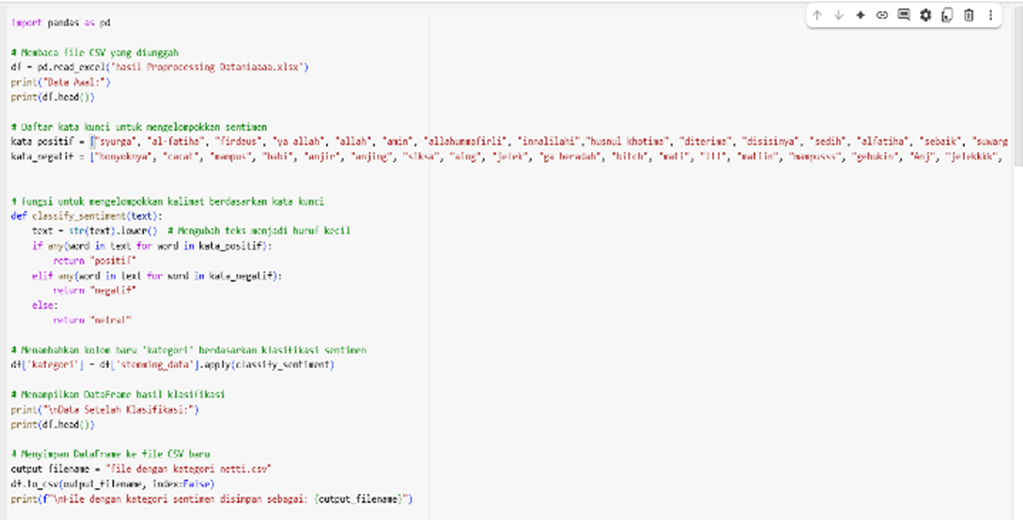The width and height of the screenshot is (1023, 520).
Task: Move the cell down with the arrow
Action: pos(839,15)
